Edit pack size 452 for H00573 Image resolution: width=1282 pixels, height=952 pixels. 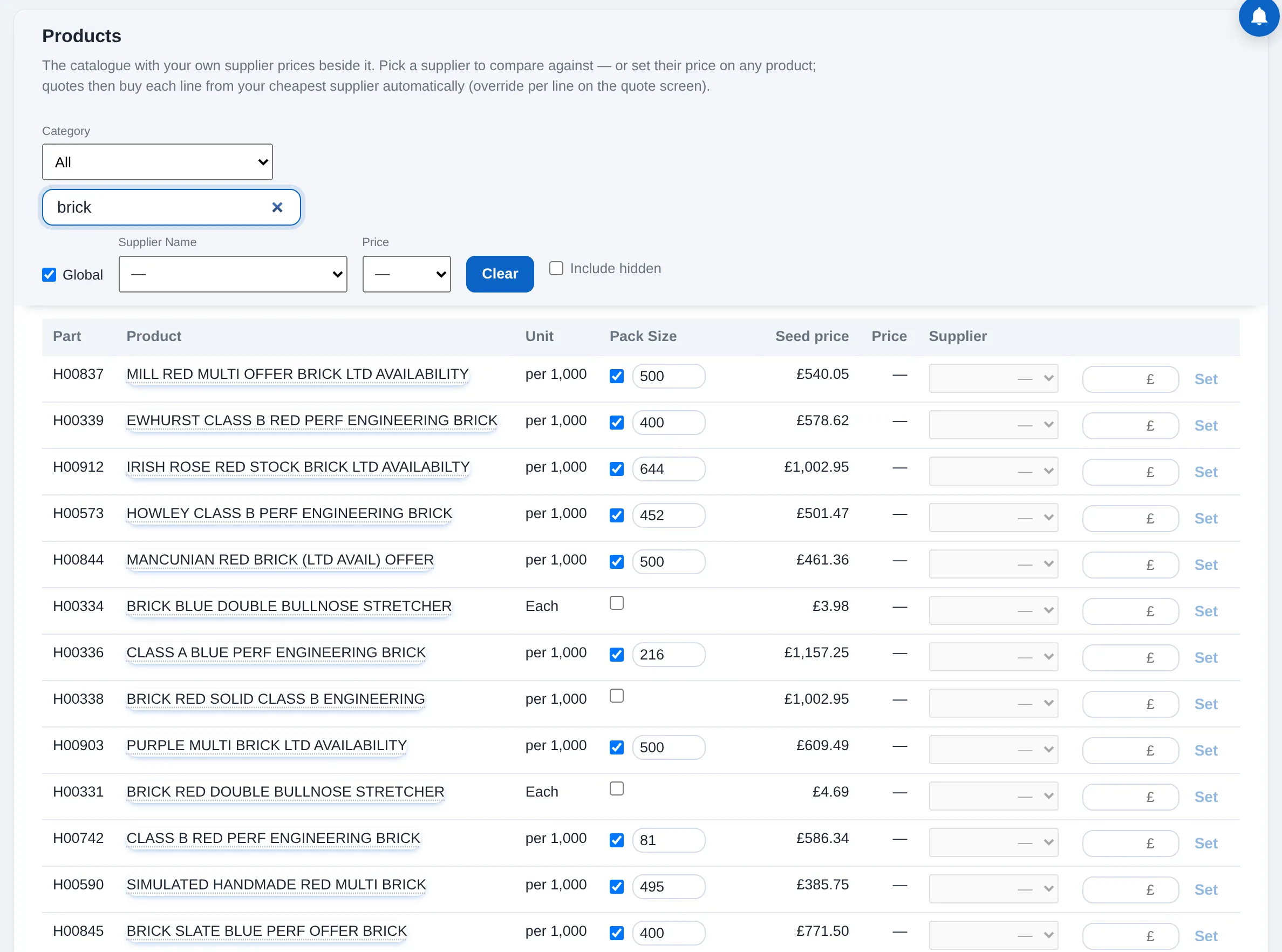tap(669, 515)
